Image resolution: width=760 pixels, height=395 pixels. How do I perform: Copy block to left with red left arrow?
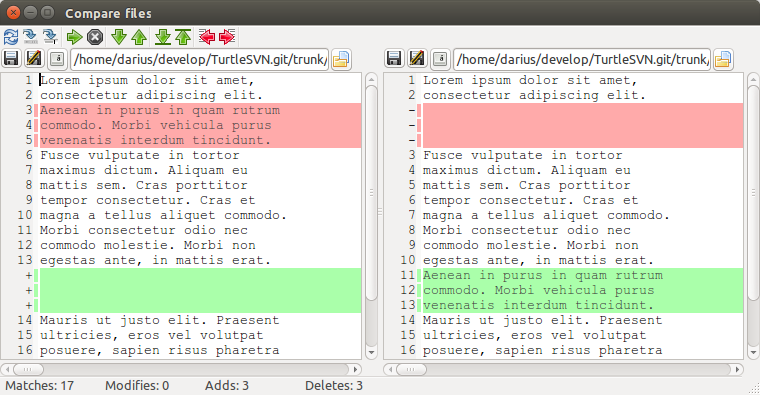(207, 37)
